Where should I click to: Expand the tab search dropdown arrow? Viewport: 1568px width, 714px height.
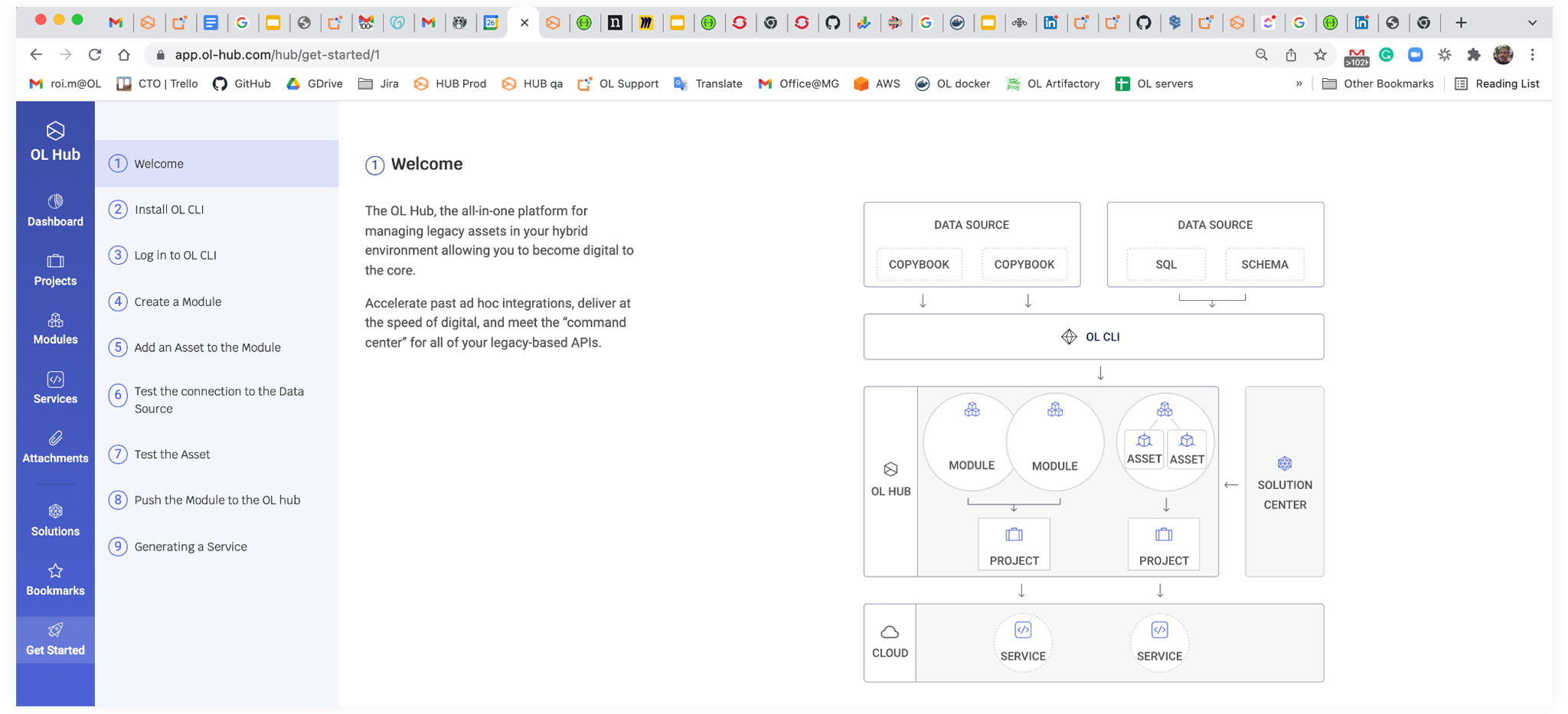click(x=1532, y=22)
